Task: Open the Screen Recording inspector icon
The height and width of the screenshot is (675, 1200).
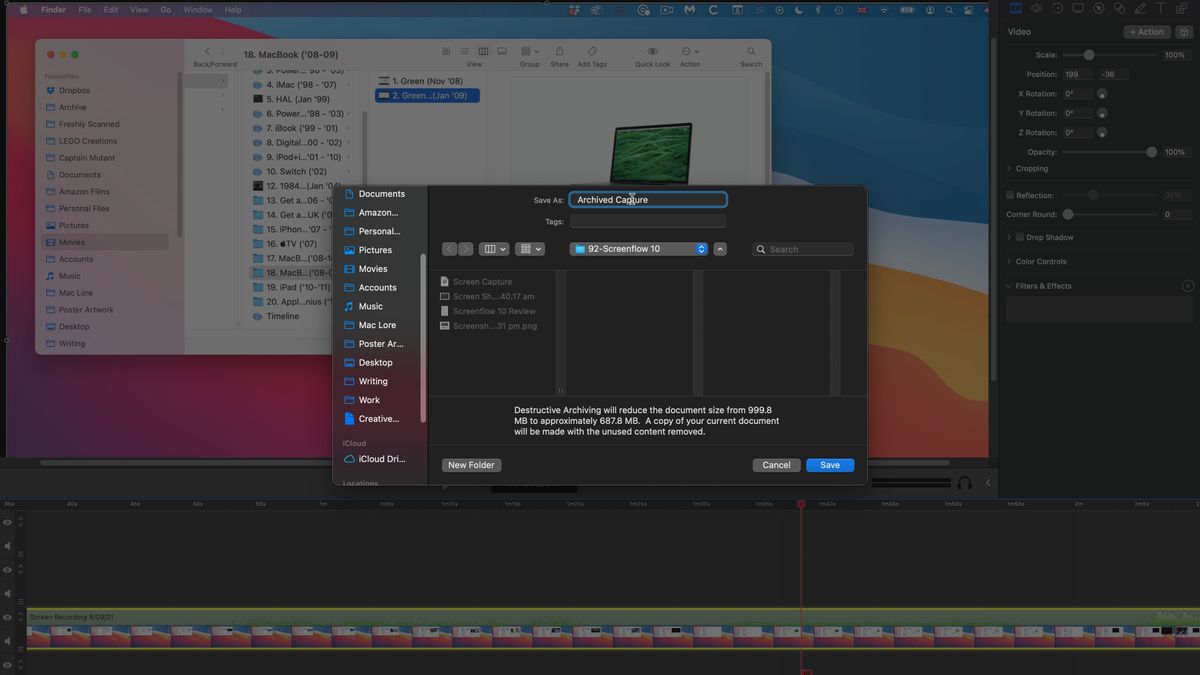Action: point(1077,8)
